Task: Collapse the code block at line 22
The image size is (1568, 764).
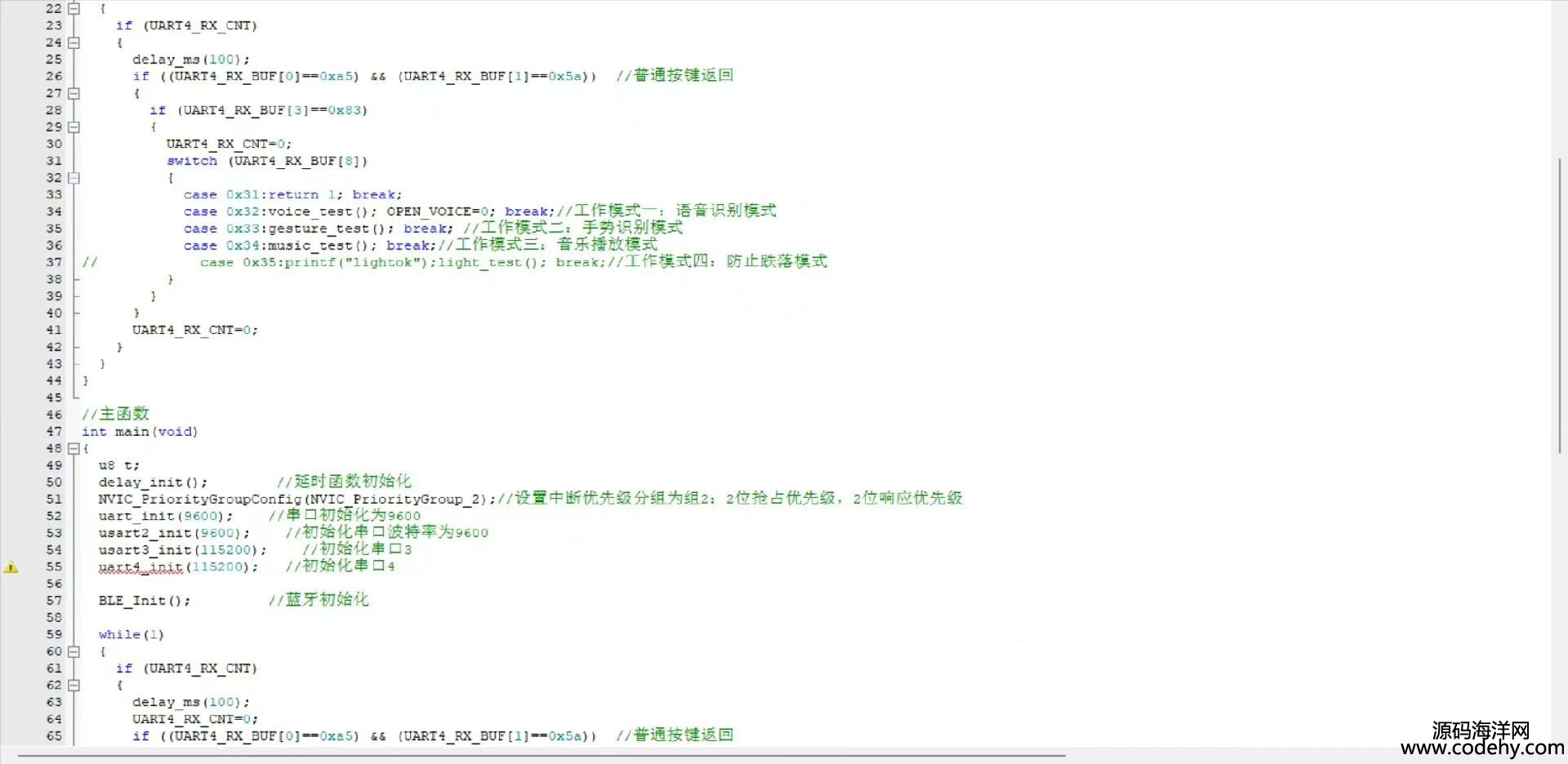Action: click(73, 8)
